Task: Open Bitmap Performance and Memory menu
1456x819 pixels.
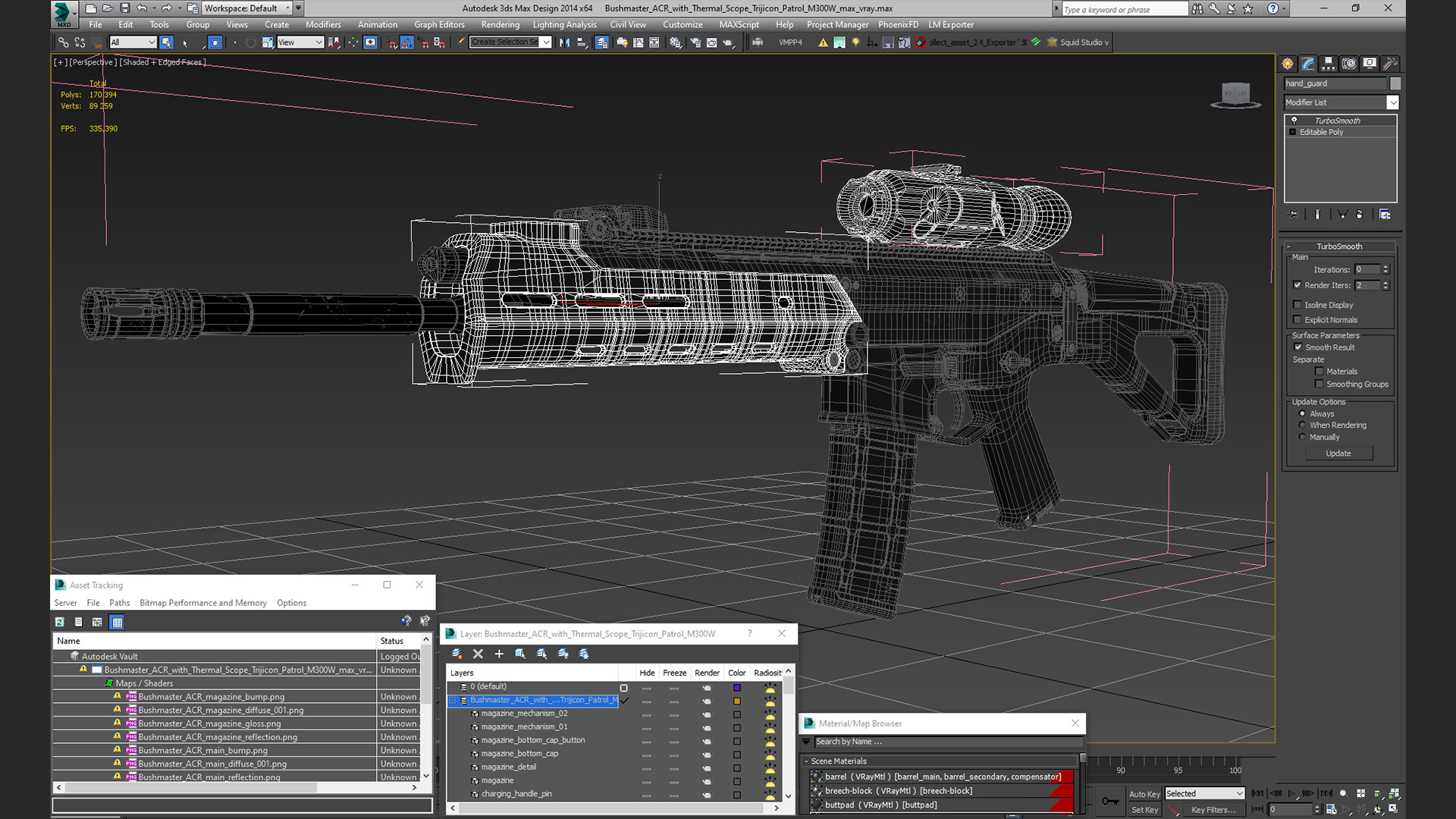Action: (203, 604)
